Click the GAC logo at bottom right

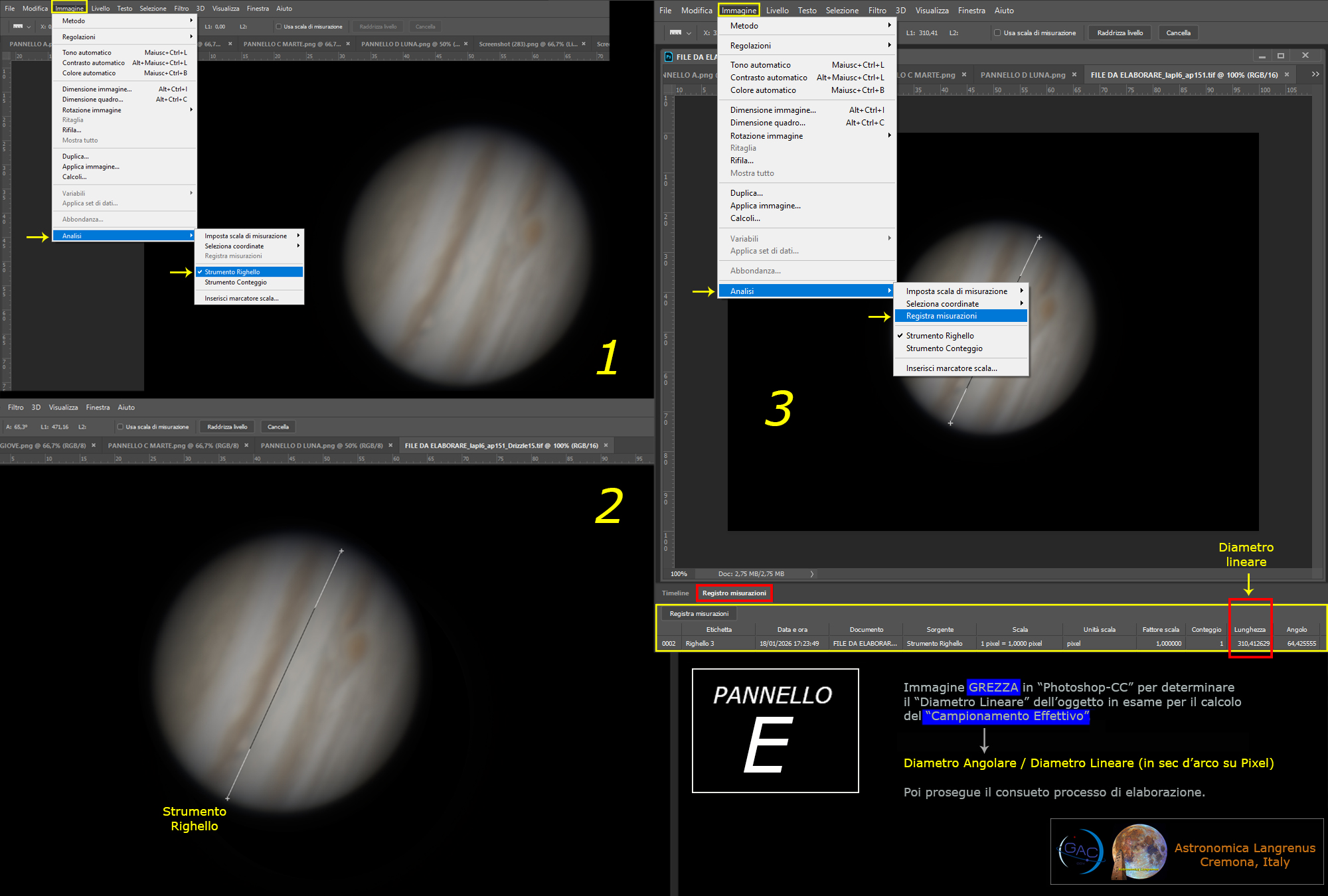coord(1080,851)
